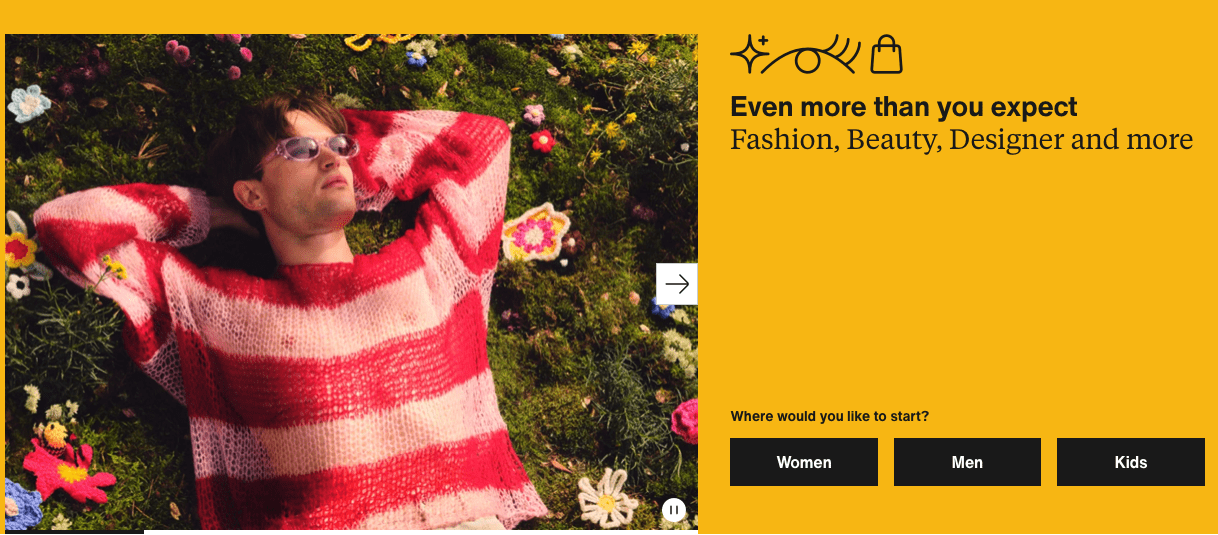
Task: Start shopping in Women
Action: [804, 462]
